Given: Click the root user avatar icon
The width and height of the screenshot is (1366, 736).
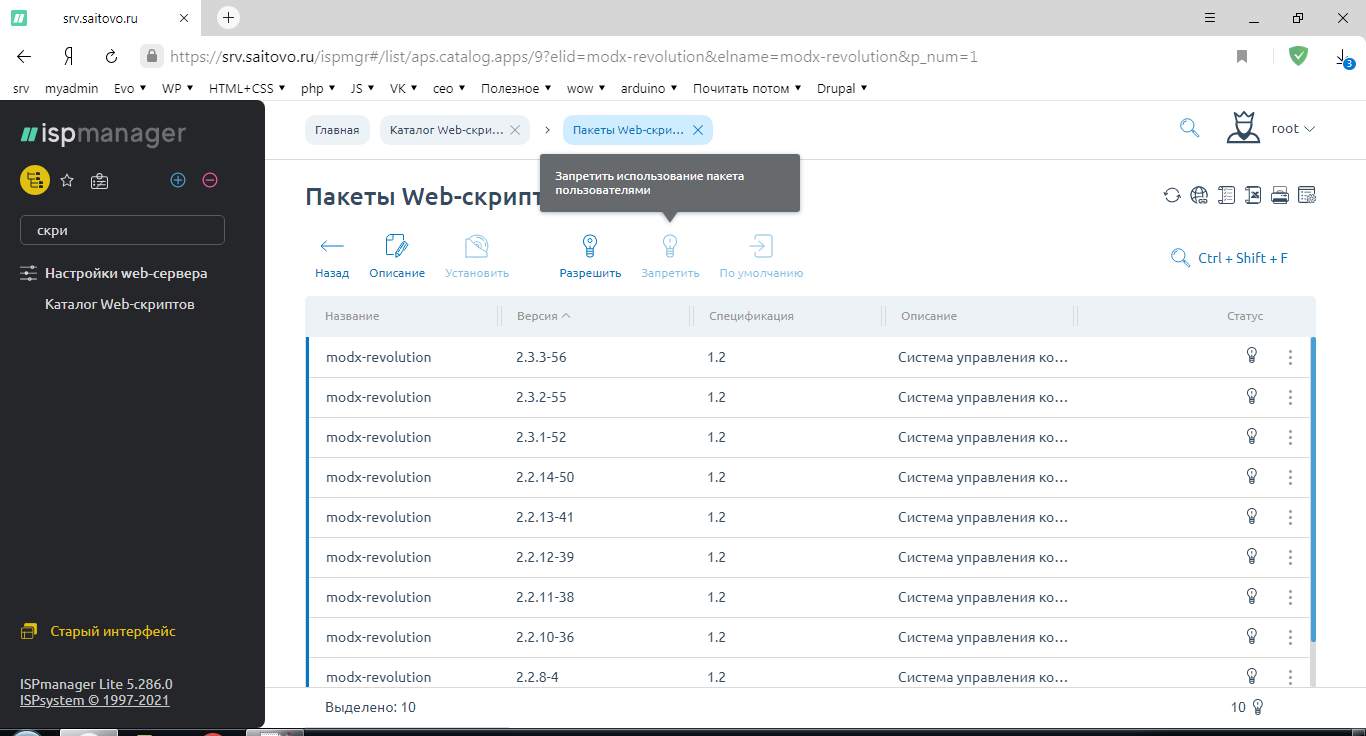Looking at the screenshot, I should (1243, 128).
